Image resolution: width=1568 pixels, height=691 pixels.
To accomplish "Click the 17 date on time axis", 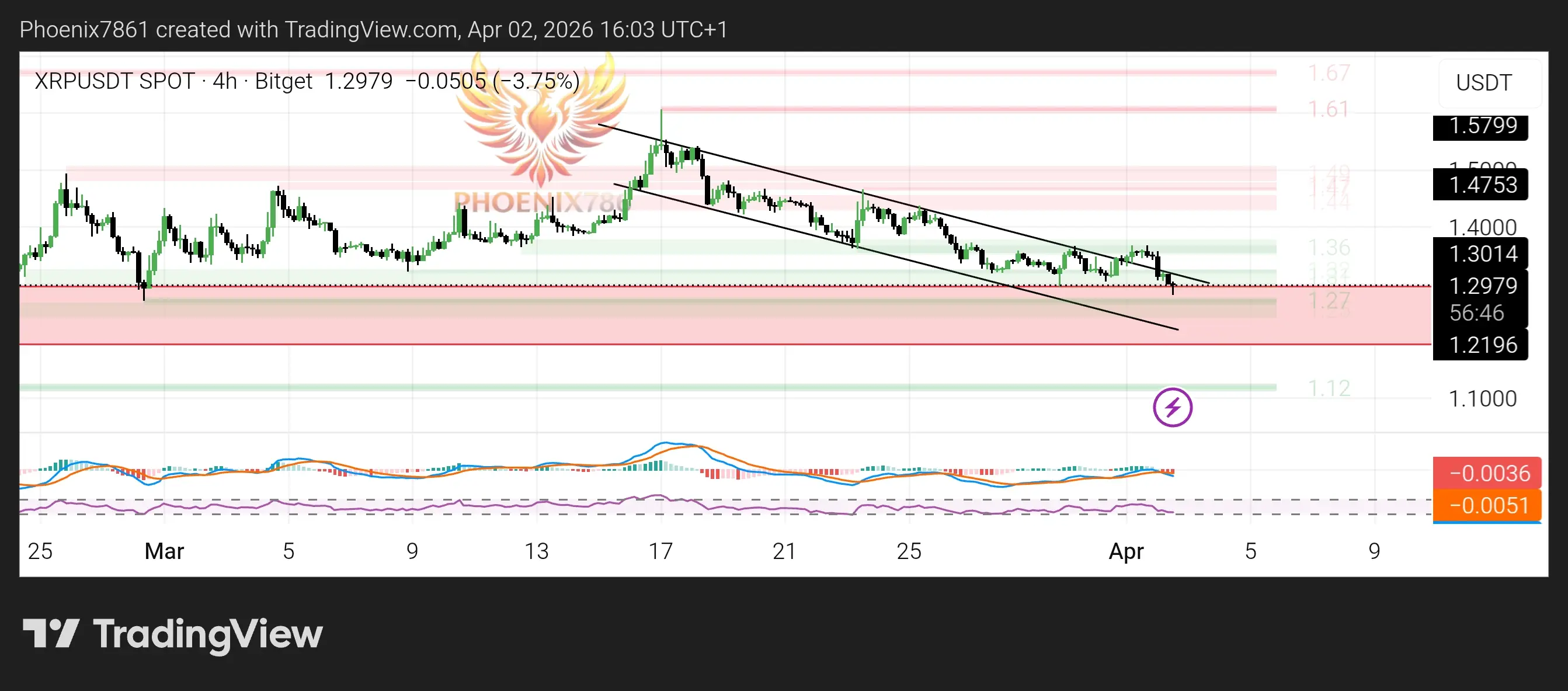I will [660, 551].
